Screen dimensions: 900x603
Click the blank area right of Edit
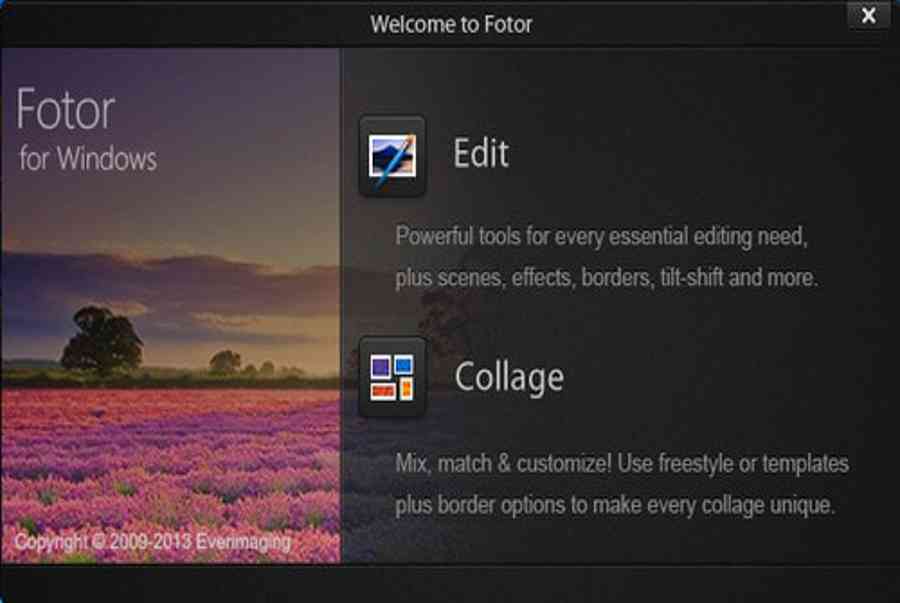[x=700, y=155]
